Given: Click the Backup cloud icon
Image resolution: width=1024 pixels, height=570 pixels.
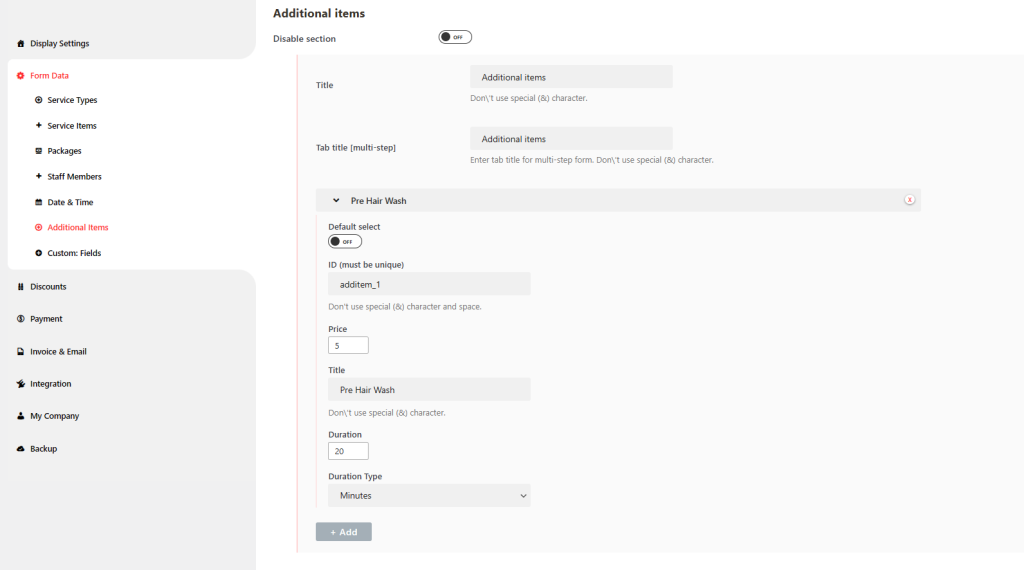Looking at the screenshot, I should click(x=21, y=449).
